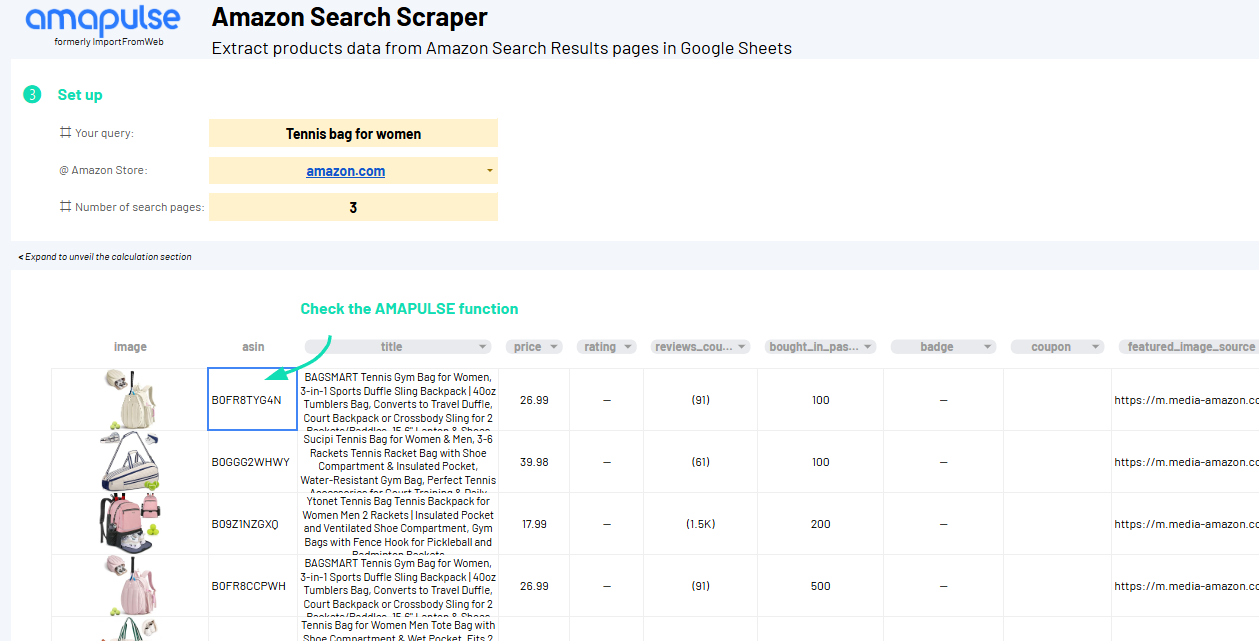Image resolution: width=1259 pixels, height=641 pixels.
Task: Select the reviews cell (61)
Action: tap(700, 462)
